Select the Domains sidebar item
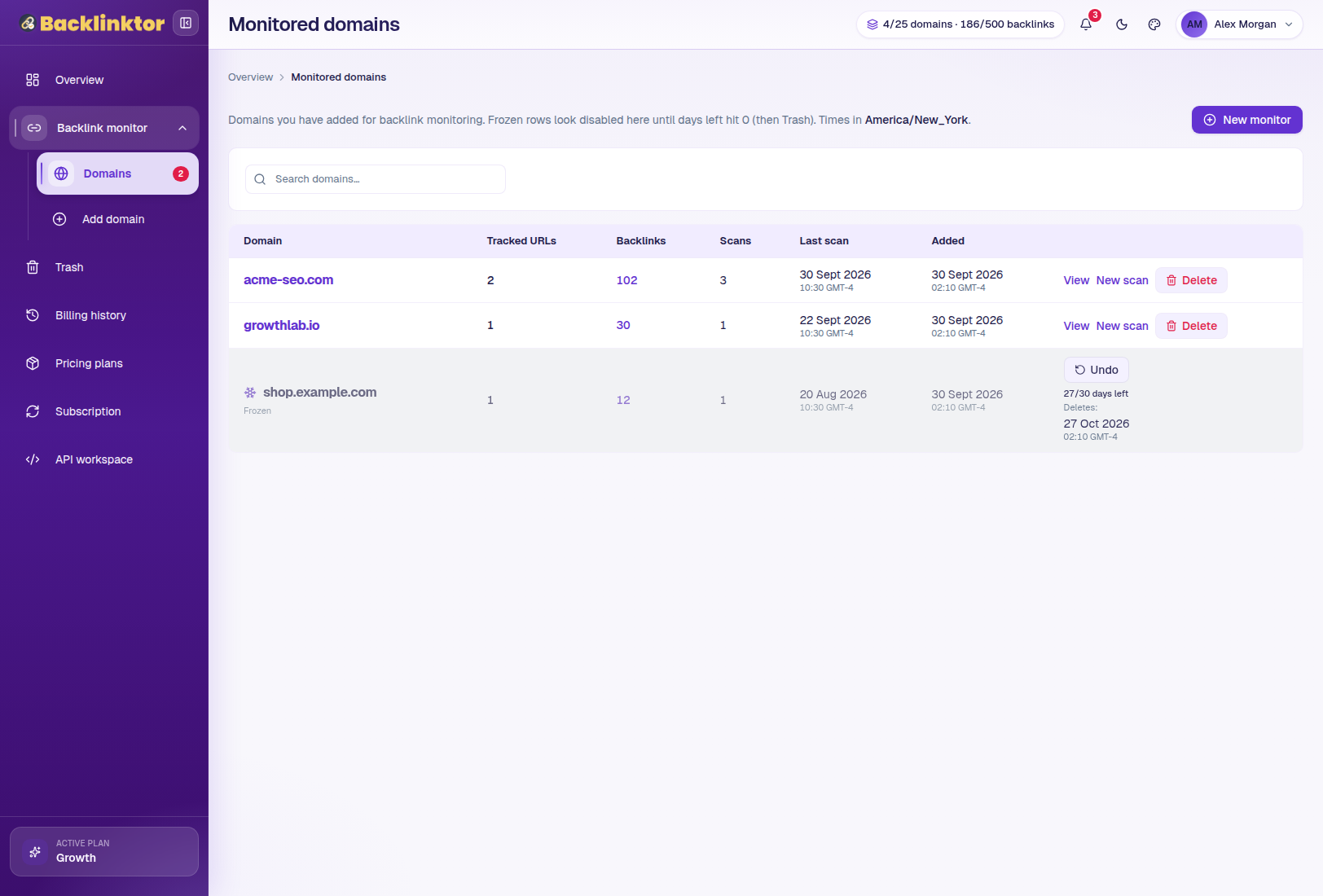Screen dimensions: 1323x896 click(x=117, y=173)
